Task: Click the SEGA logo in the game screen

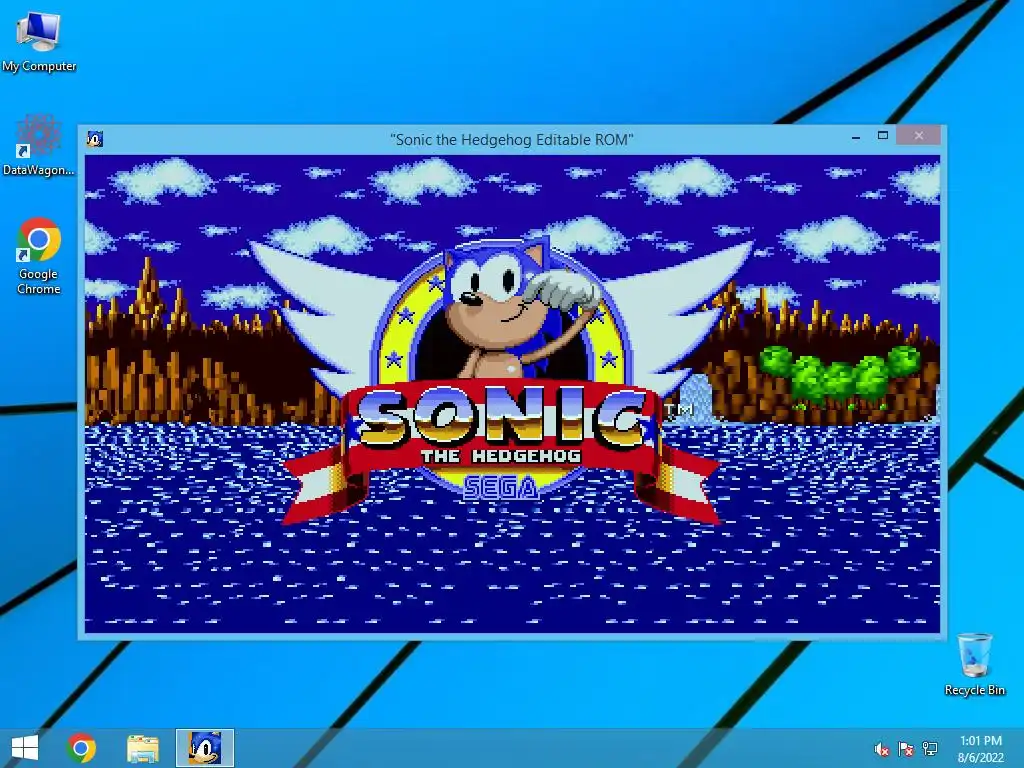Action: 502,488
